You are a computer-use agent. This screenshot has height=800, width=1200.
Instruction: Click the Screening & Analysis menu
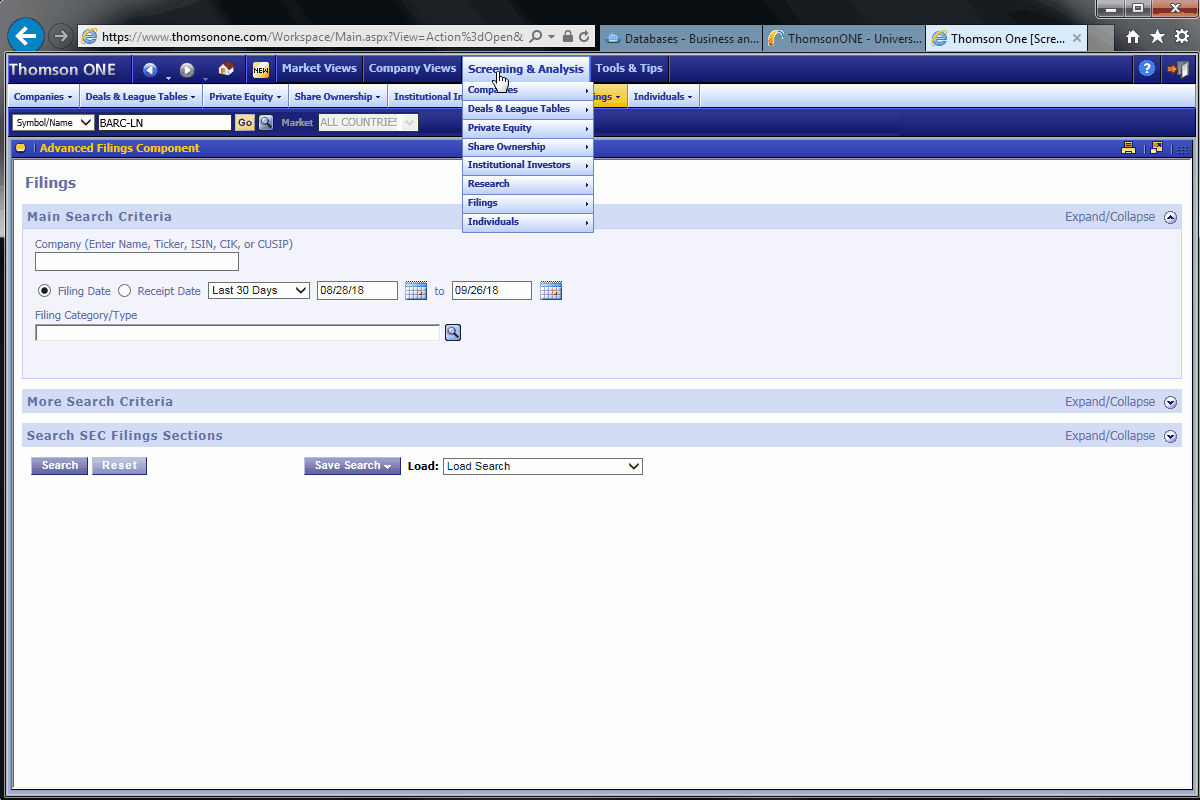pos(526,69)
